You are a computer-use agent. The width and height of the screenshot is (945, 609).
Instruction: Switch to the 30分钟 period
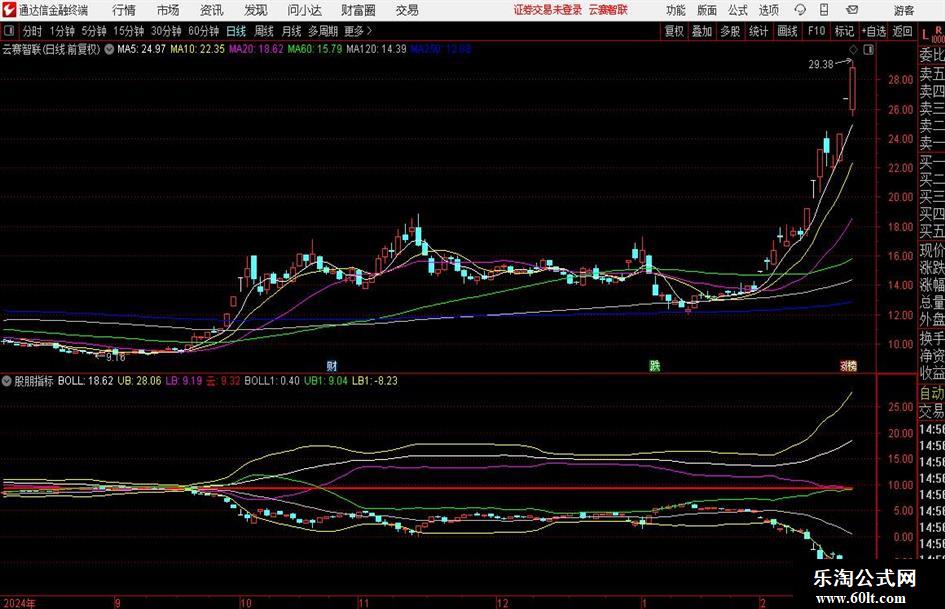(x=166, y=31)
